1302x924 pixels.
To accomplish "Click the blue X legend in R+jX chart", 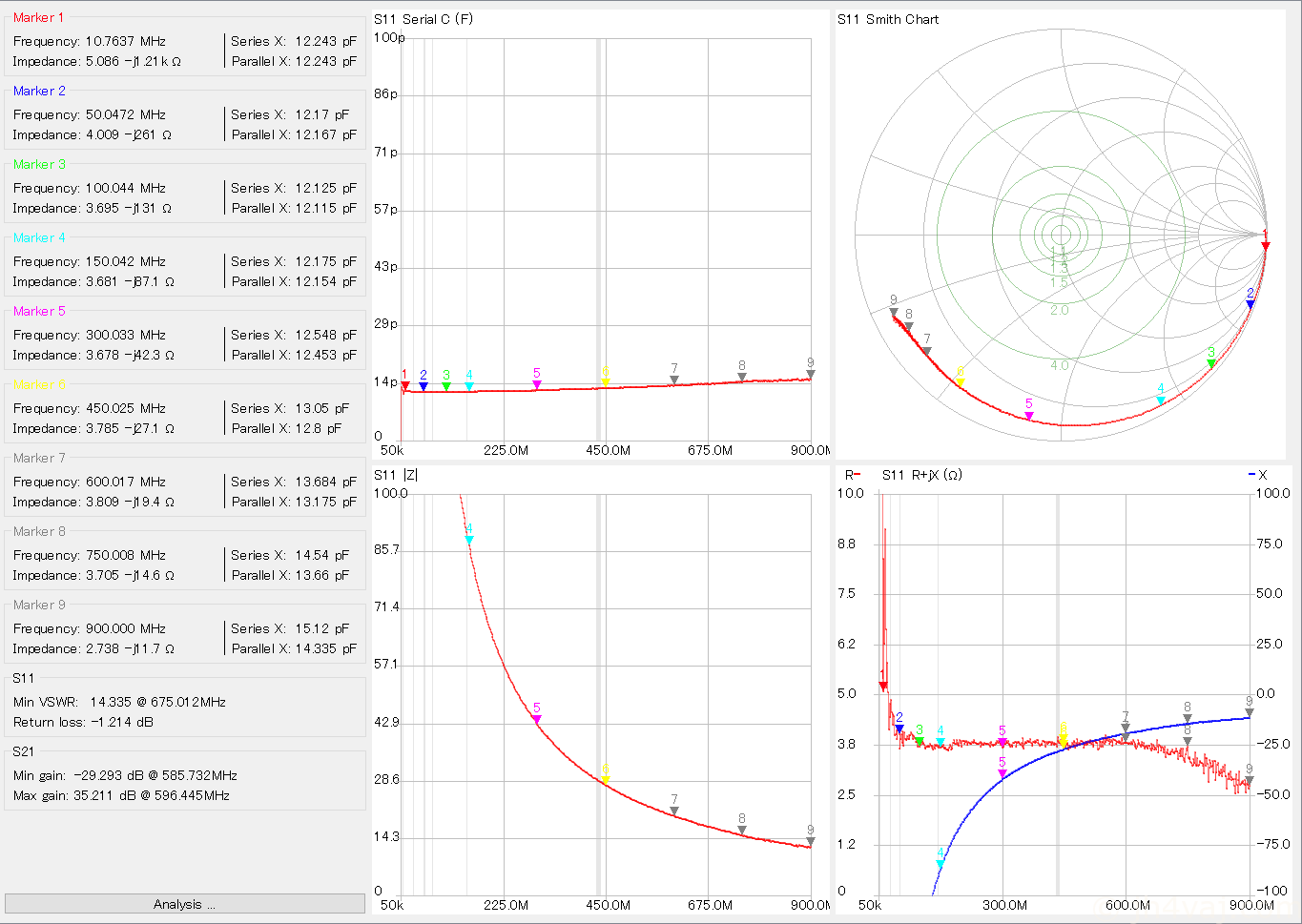I will (x=1257, y=475).
